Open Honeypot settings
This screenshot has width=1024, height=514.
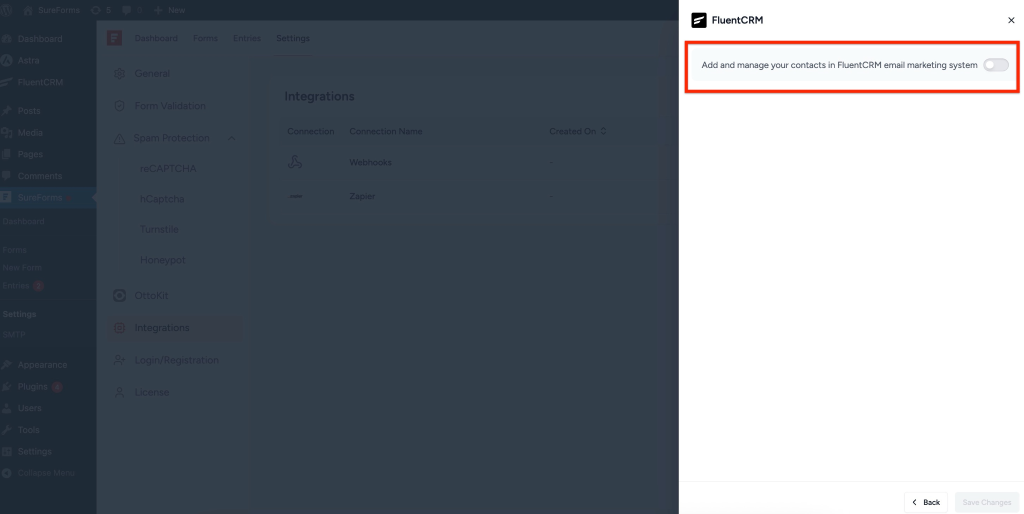163,260
